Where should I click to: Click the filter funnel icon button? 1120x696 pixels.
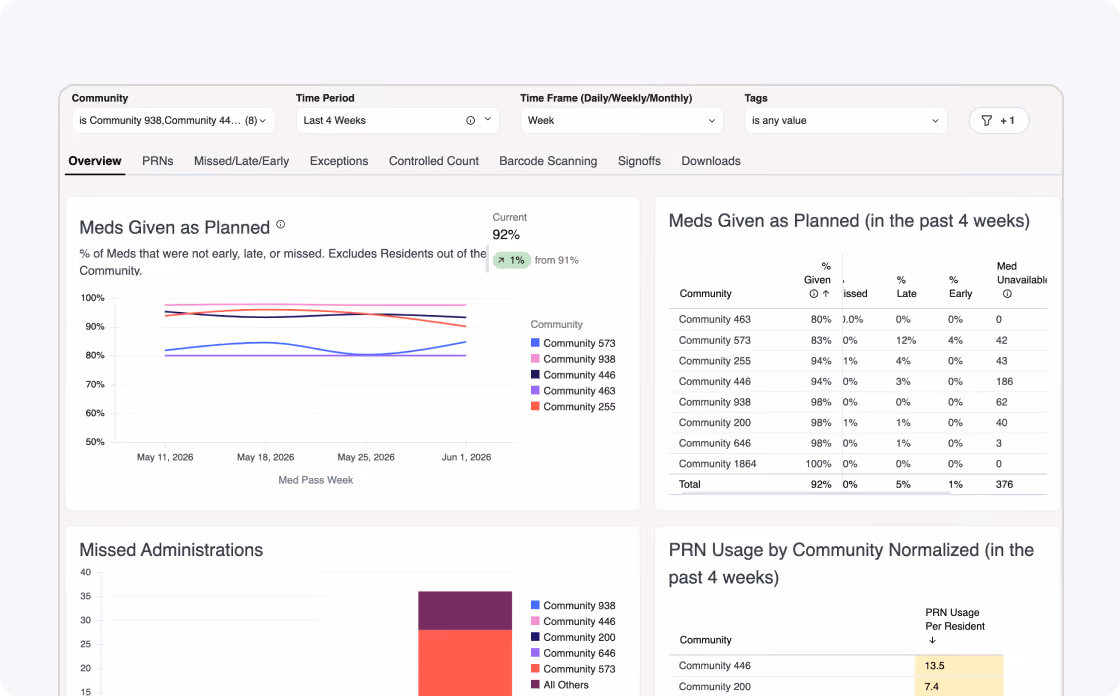pos(999,121)
